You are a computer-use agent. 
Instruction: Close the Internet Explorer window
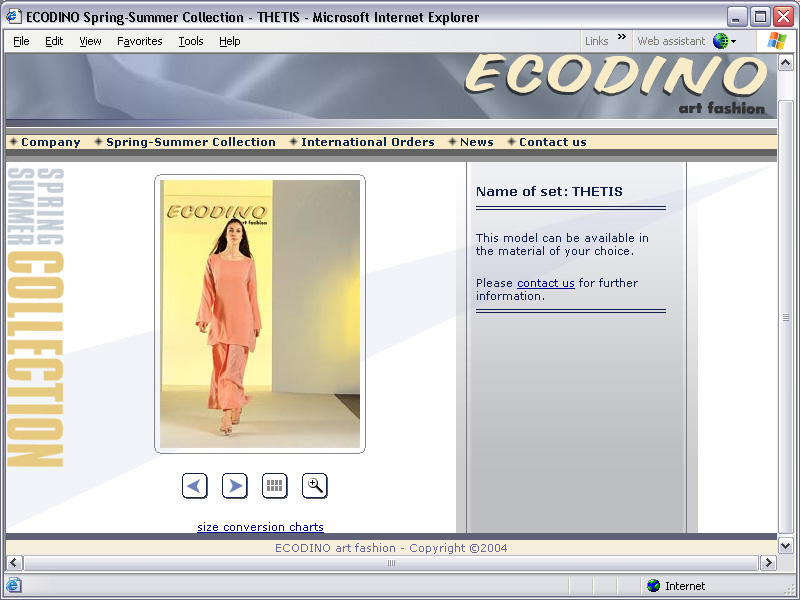(x=783, y=17)
